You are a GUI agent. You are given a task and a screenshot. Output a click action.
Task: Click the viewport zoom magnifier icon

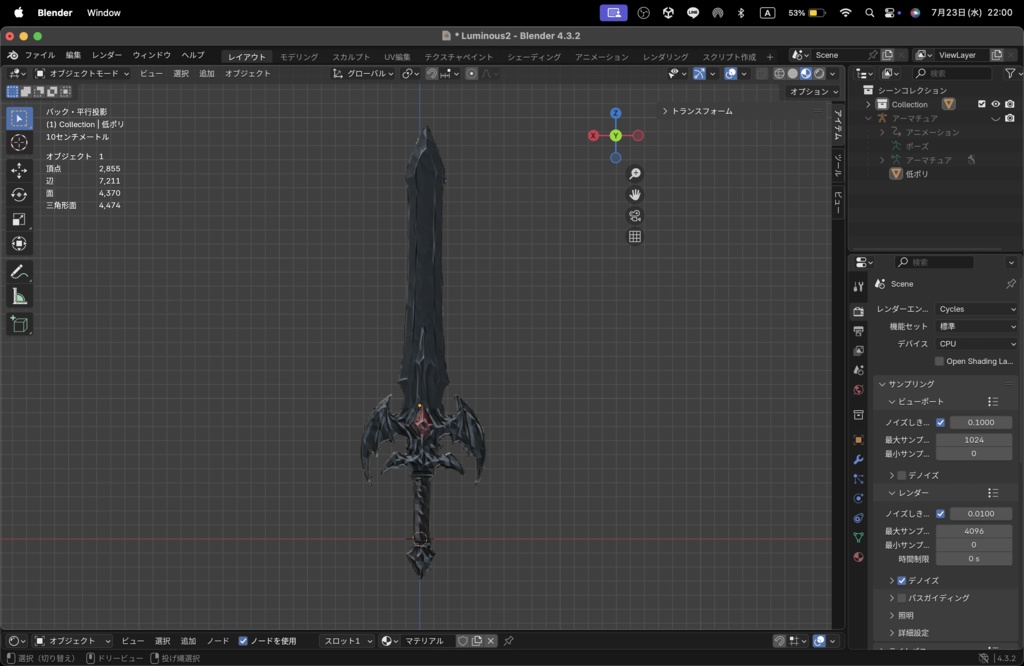pos(634,173)
